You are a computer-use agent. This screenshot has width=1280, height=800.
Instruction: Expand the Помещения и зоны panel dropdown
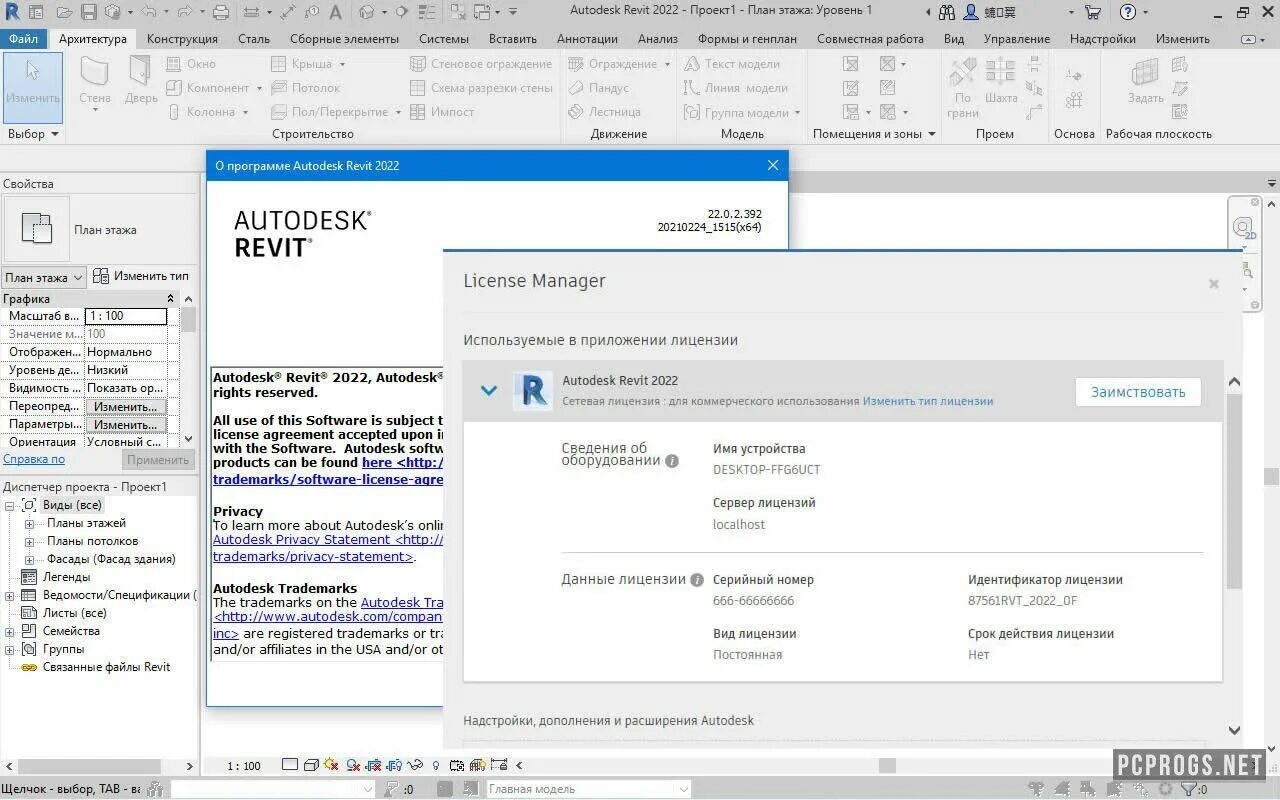coord(932,134)
